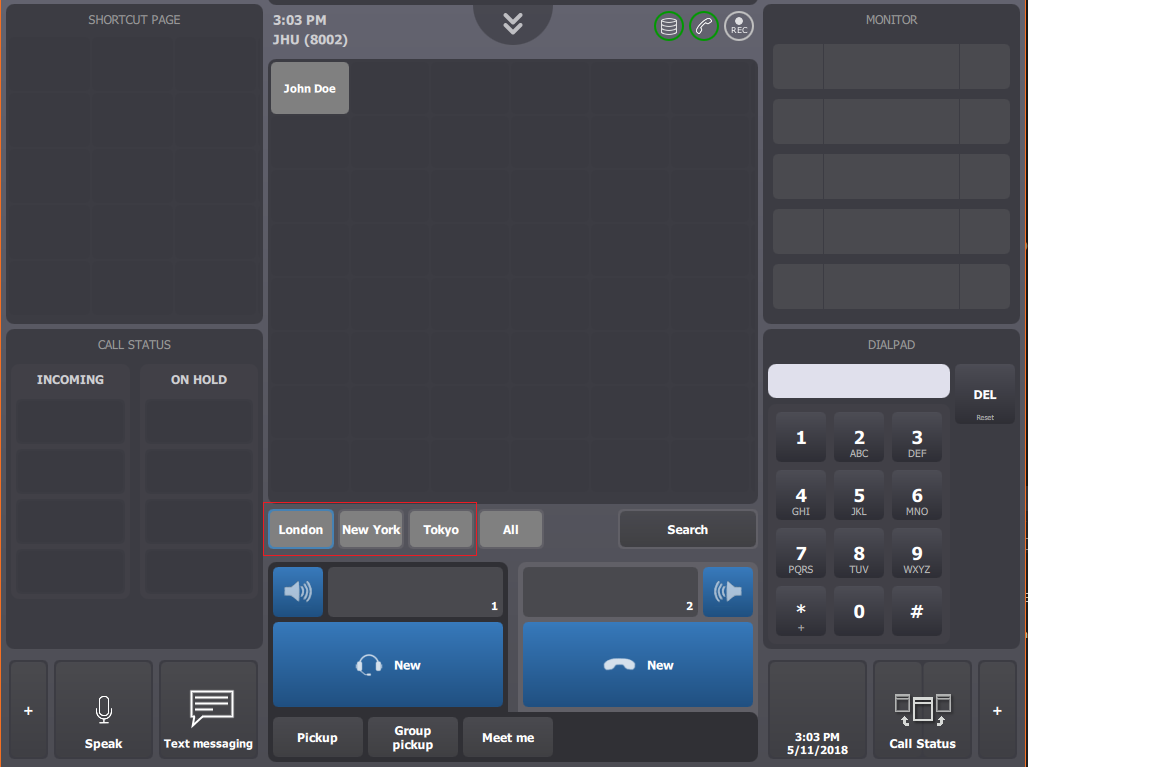Dial digit 1 on the dialpad
The height and width of the screenshot is (767, 1152).
(x=801, y=437)
